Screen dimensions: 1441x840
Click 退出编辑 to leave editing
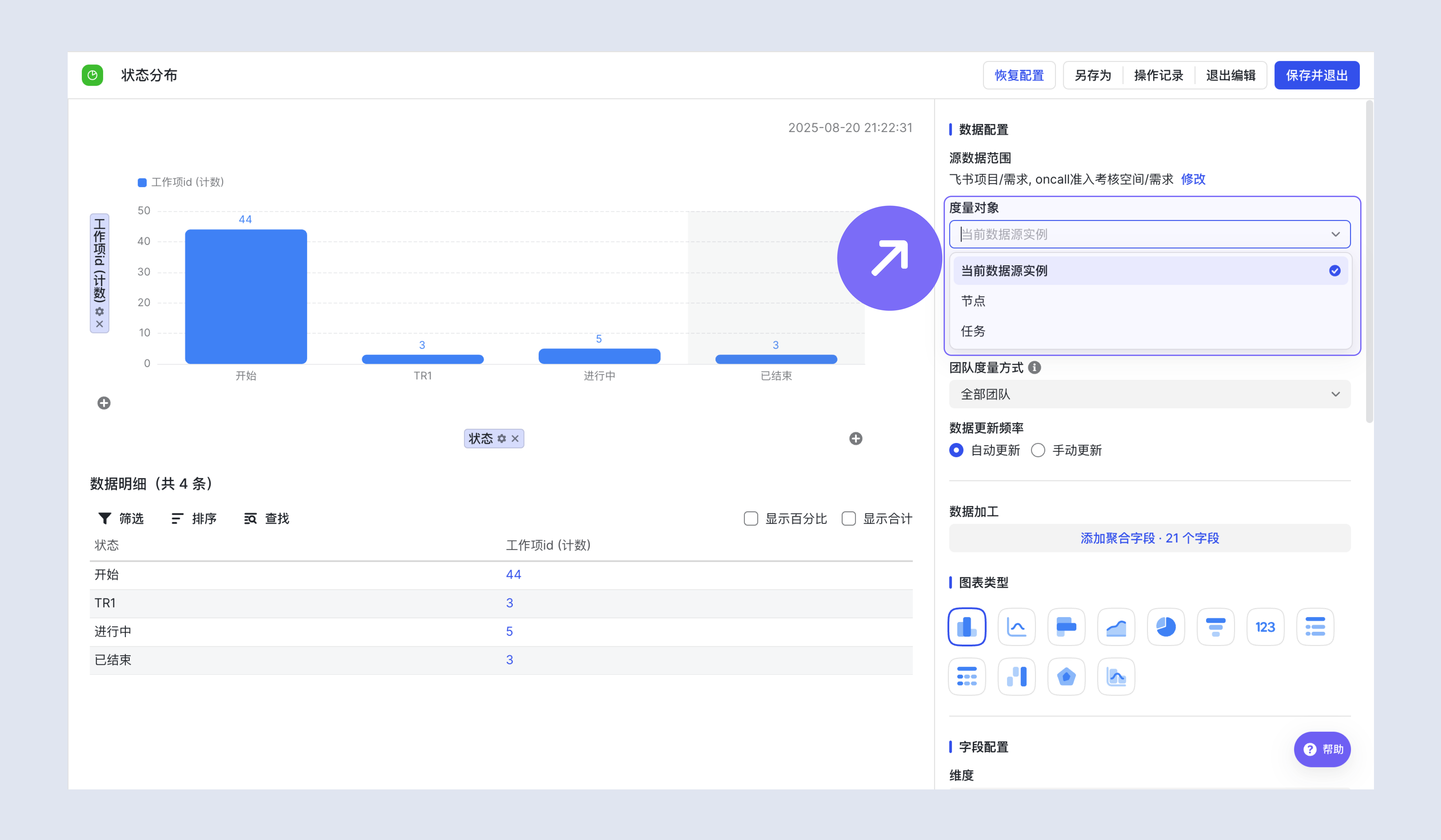(x=1231, y=76)
